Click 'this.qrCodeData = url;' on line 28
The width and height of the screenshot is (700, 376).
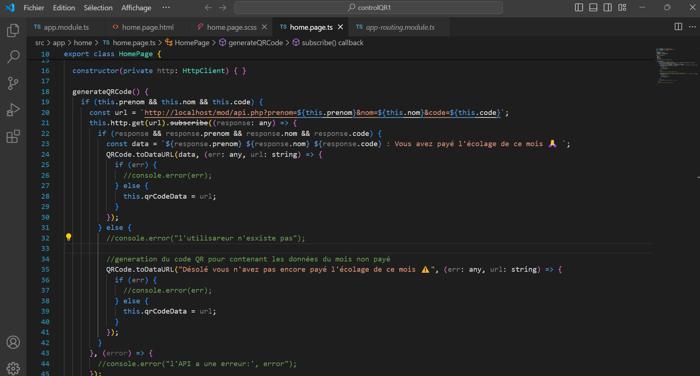[170, 196]
